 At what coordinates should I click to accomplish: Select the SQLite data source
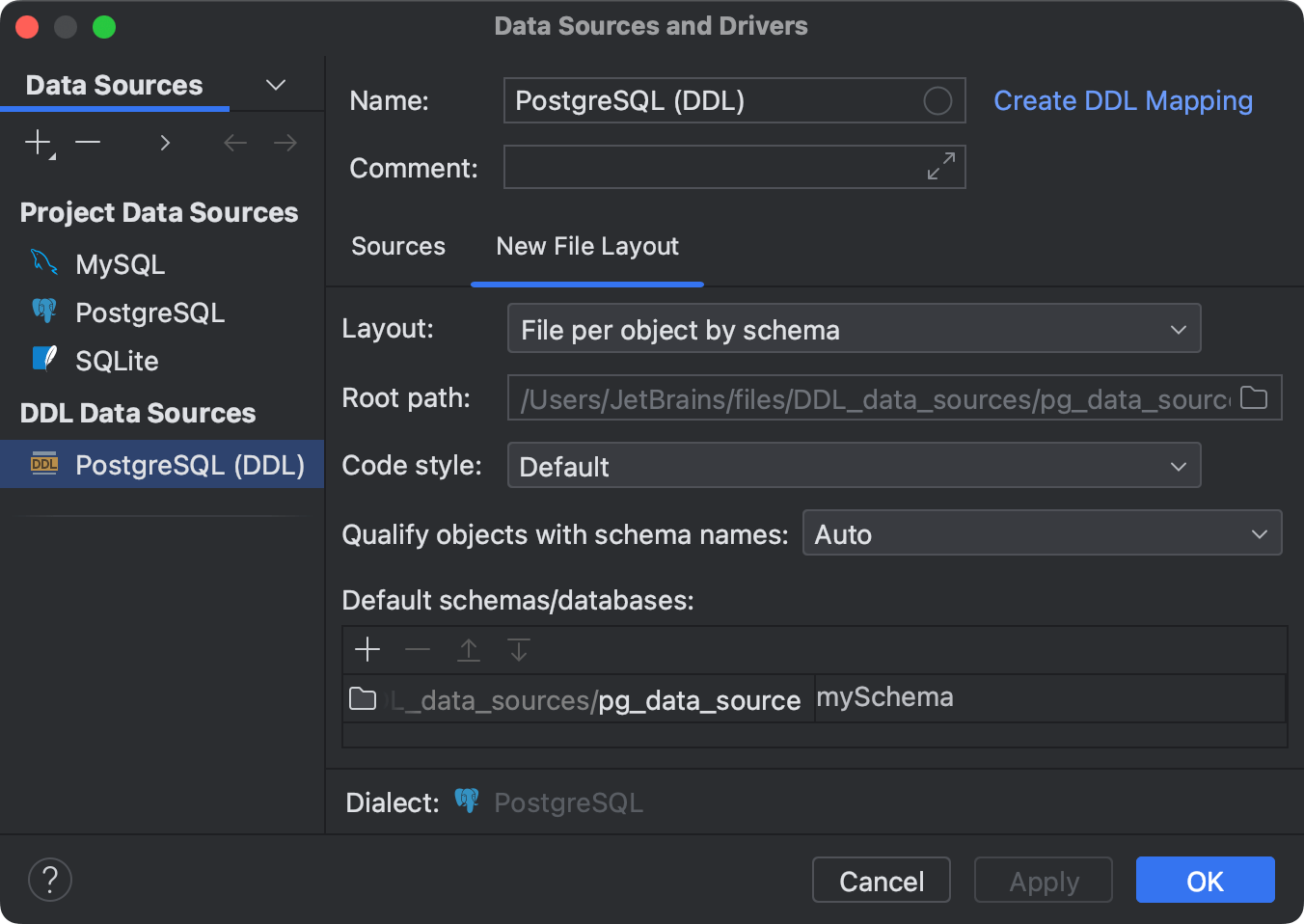click(117, 360)
